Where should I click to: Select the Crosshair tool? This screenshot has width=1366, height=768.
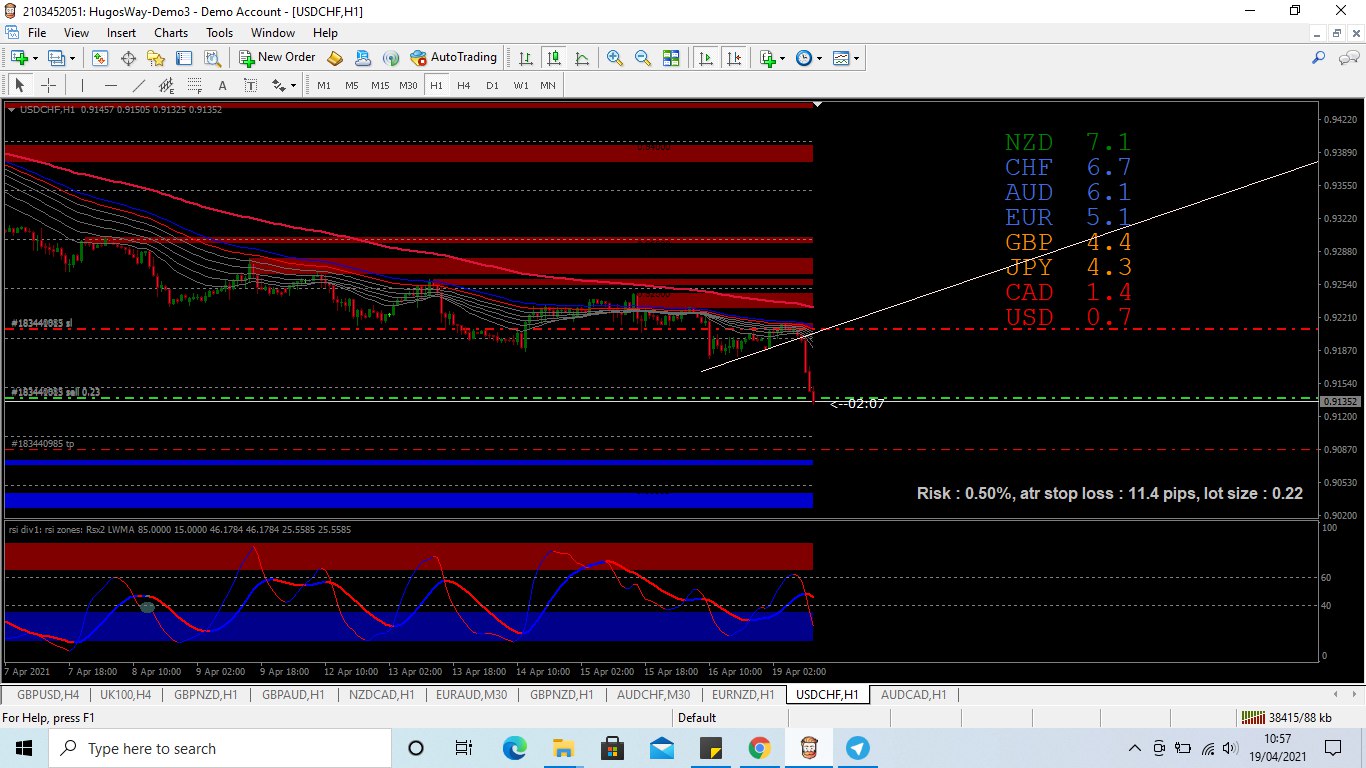coord(47,85)
